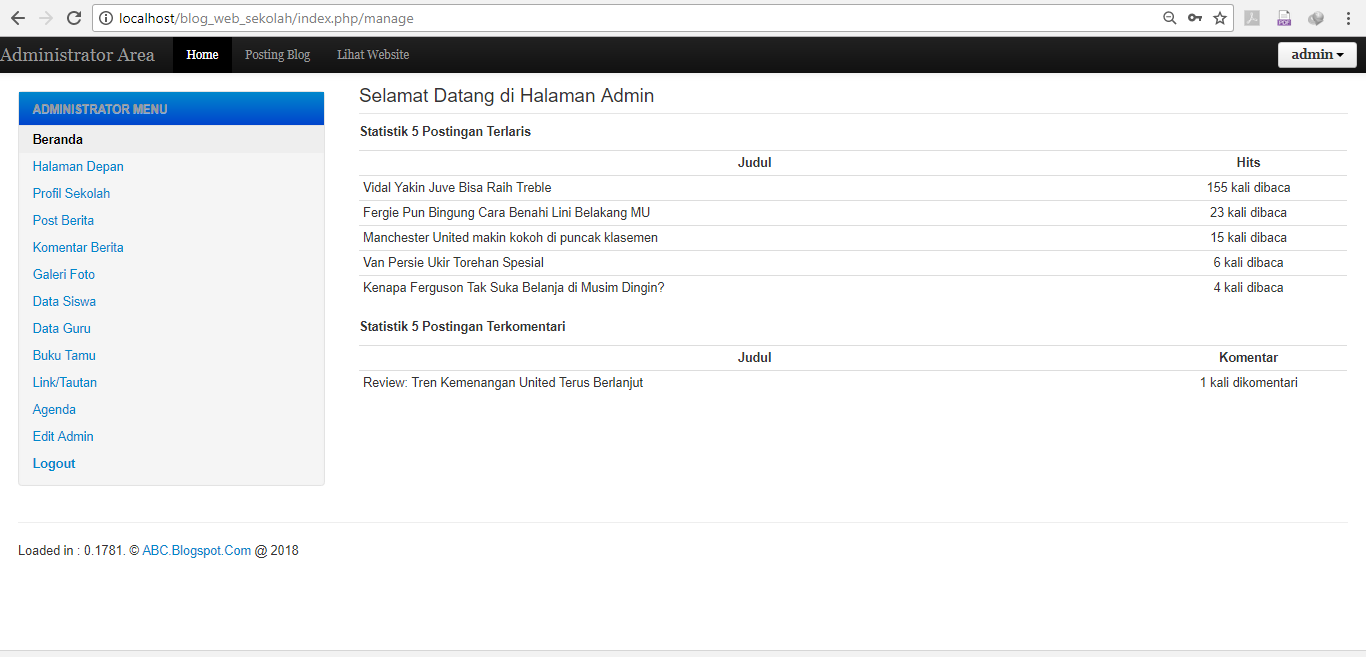
Task: Open Halaman Depan from sidebar menu
Action: [x=78, y=167]
